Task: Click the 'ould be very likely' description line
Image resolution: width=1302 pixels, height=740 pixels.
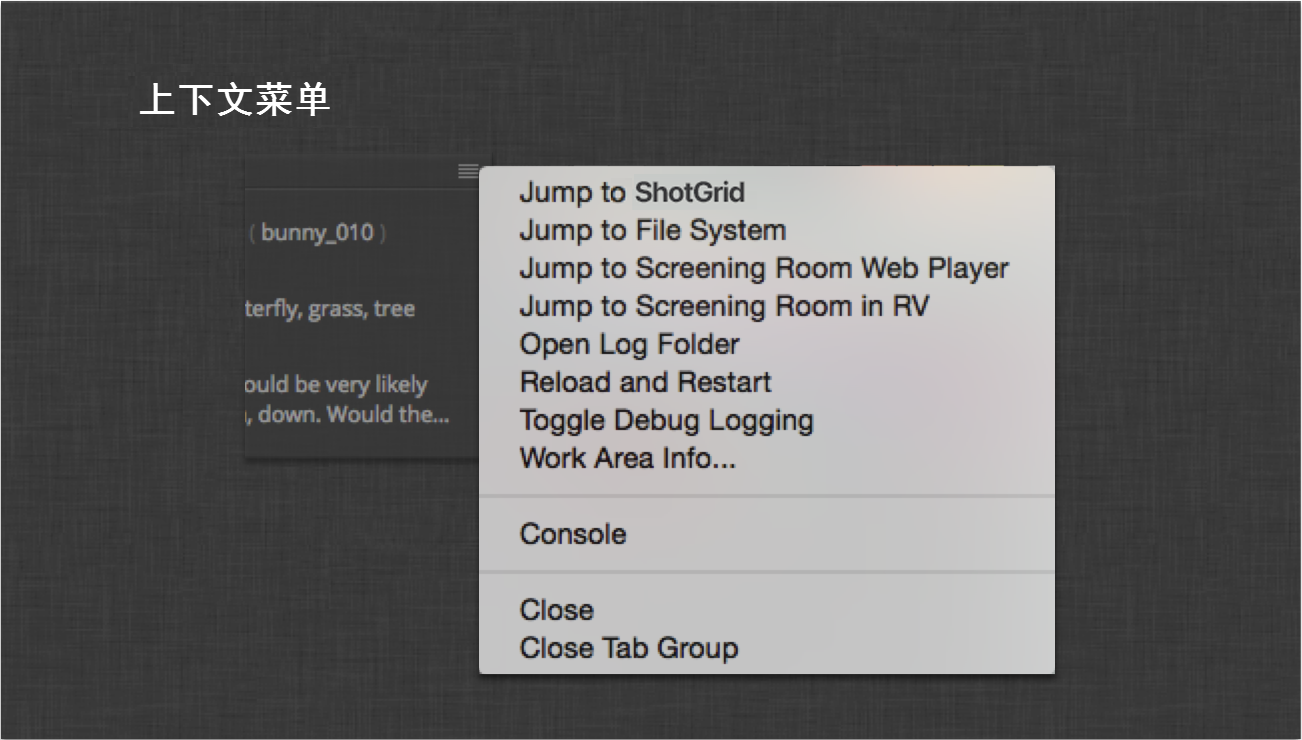Action: [336, 385]
